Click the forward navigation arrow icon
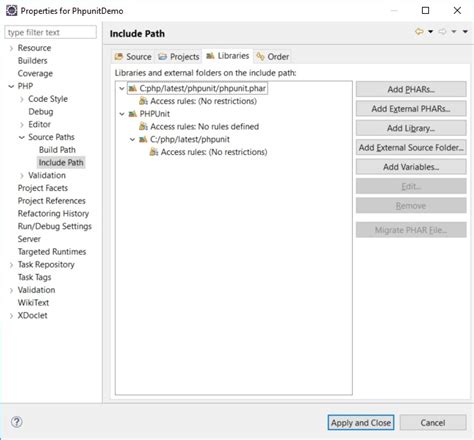 443,32
